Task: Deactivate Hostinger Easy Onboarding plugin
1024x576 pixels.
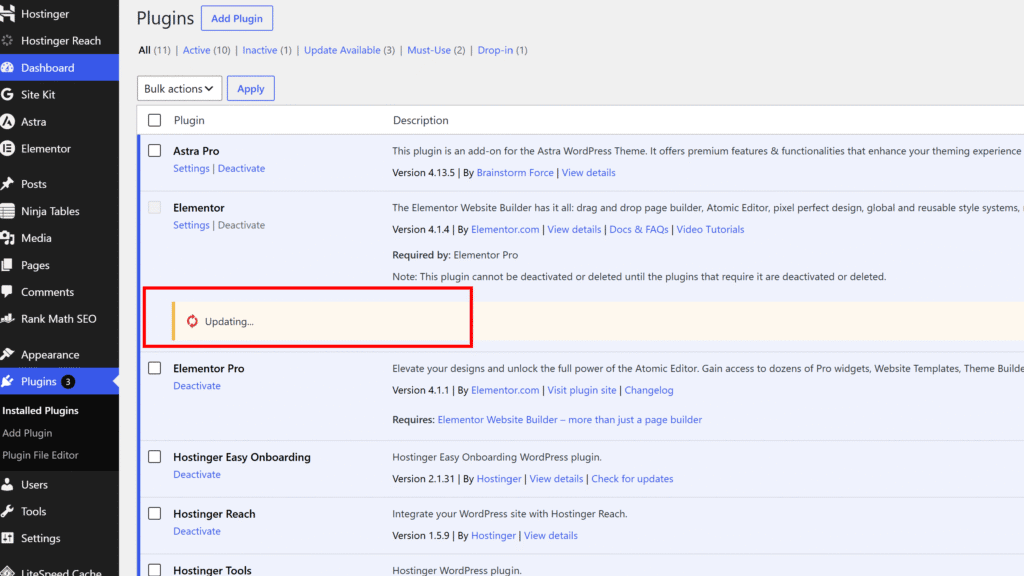Action: (x=197, y=475)
